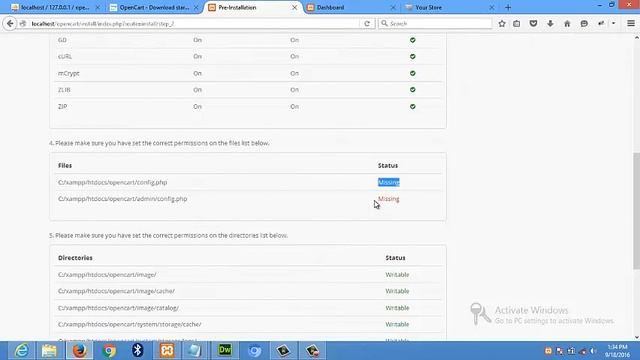Open the toolbar dropdown arrow near menu
640x360 pixels.
click(613, 24)
